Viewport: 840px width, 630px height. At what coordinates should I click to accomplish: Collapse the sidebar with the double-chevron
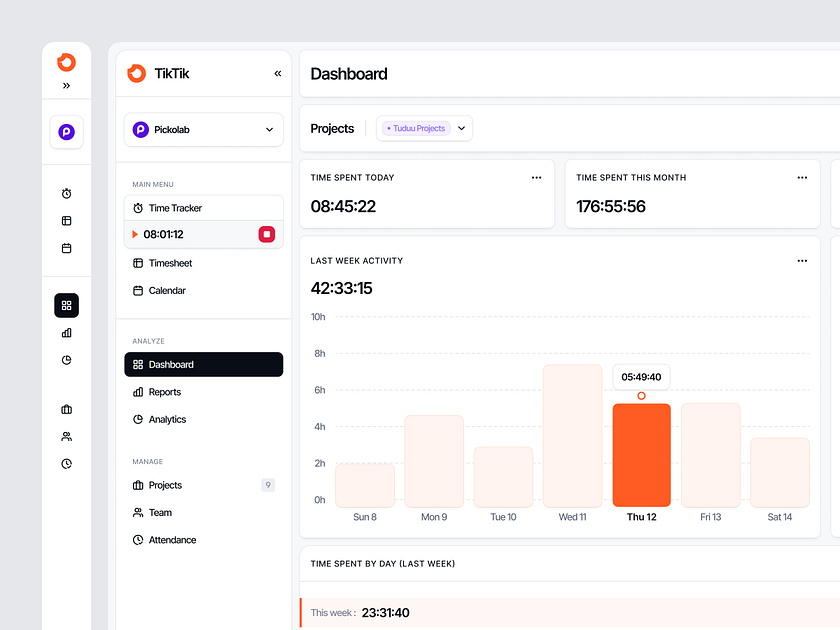point(277,73)
